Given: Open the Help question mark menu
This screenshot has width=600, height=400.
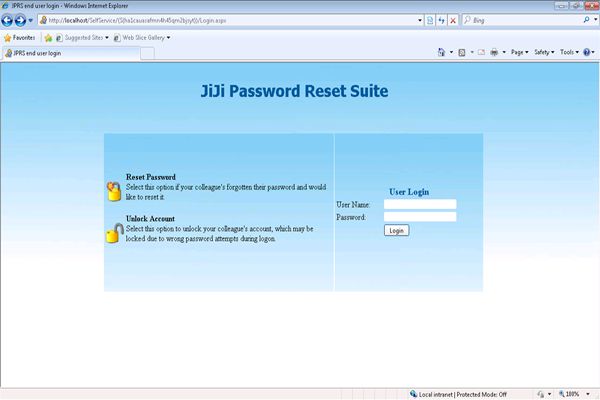Looking at the screenshot, I should 589,52.
